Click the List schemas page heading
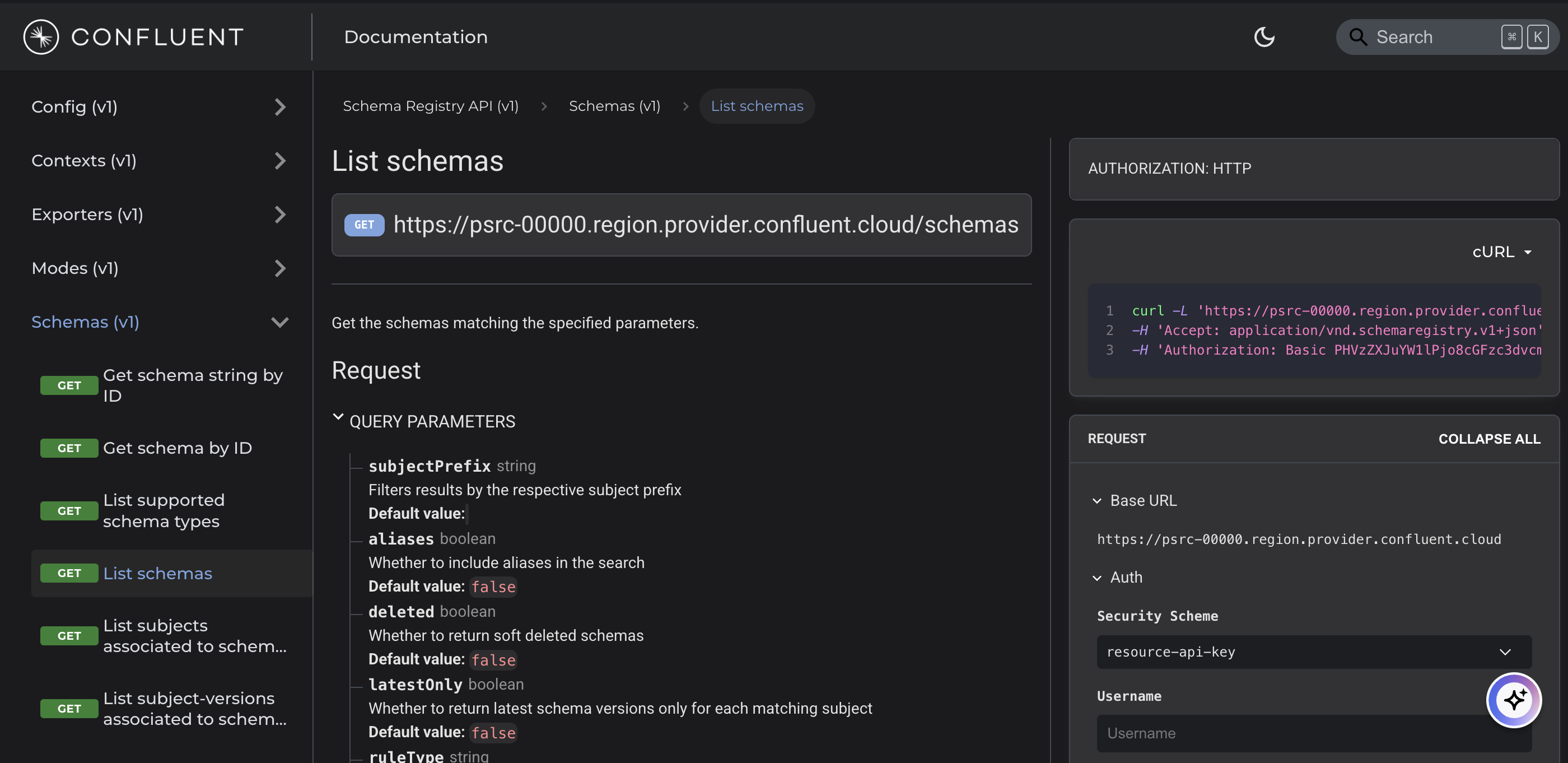Image resolution: width=1568 pixels, height=763 pixels. (418, 161)
